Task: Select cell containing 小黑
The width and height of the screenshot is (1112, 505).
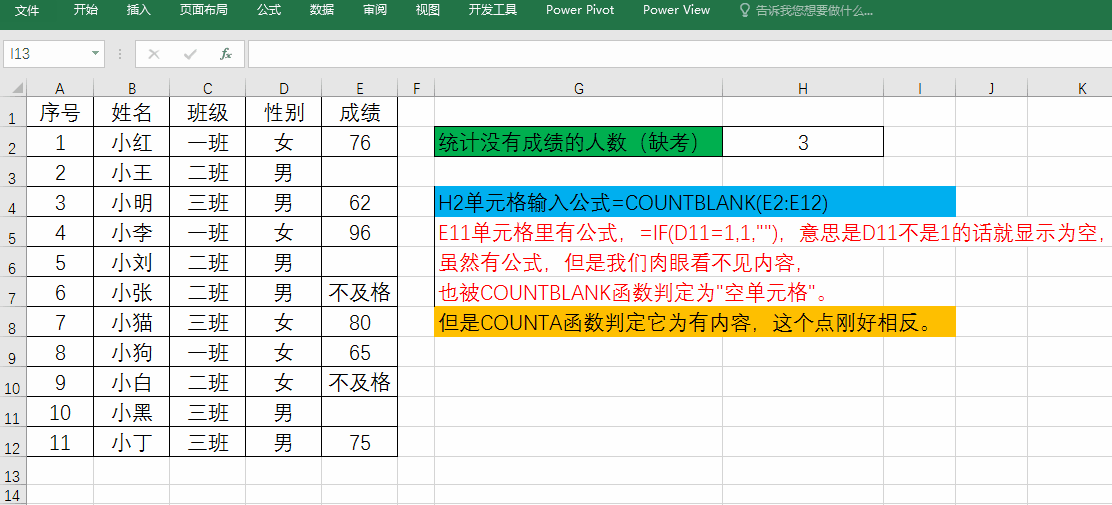Action: click(132, 412)
